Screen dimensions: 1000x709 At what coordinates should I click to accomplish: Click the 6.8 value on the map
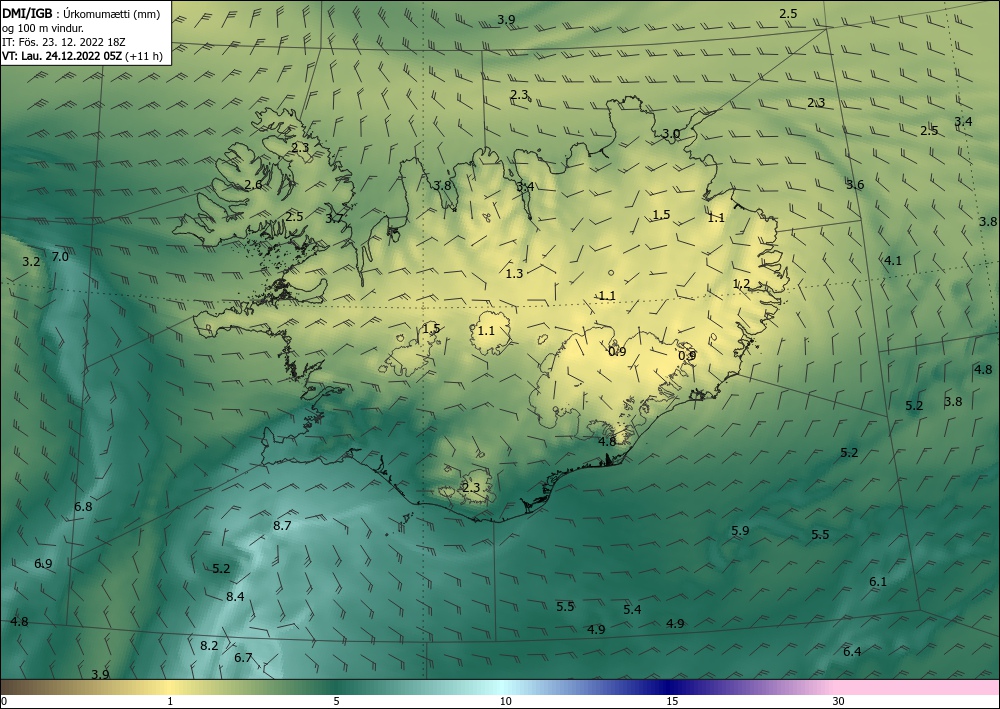[84, 507]
